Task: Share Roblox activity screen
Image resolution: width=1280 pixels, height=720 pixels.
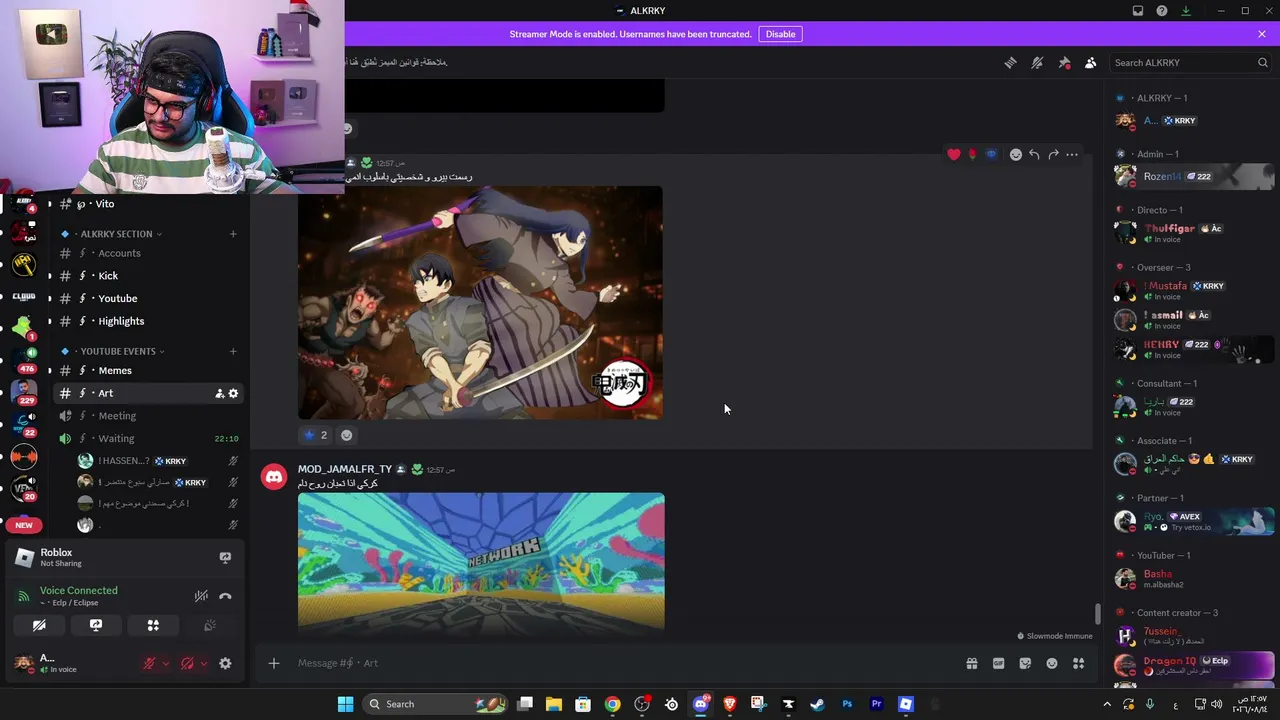Action: point(225,558)
